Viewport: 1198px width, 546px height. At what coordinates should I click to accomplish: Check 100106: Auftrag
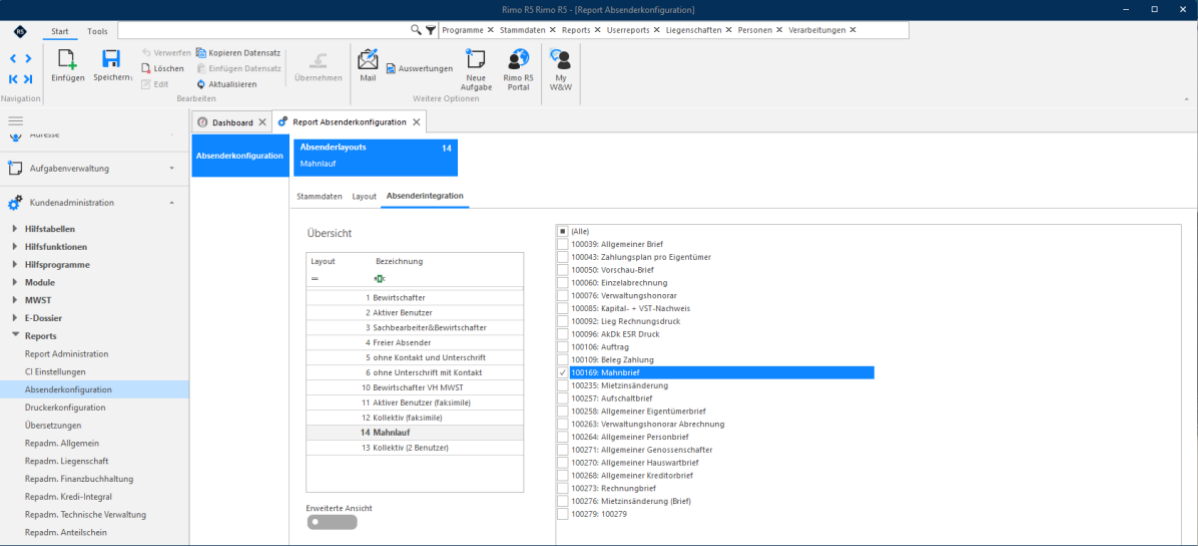tap(563, 347)
